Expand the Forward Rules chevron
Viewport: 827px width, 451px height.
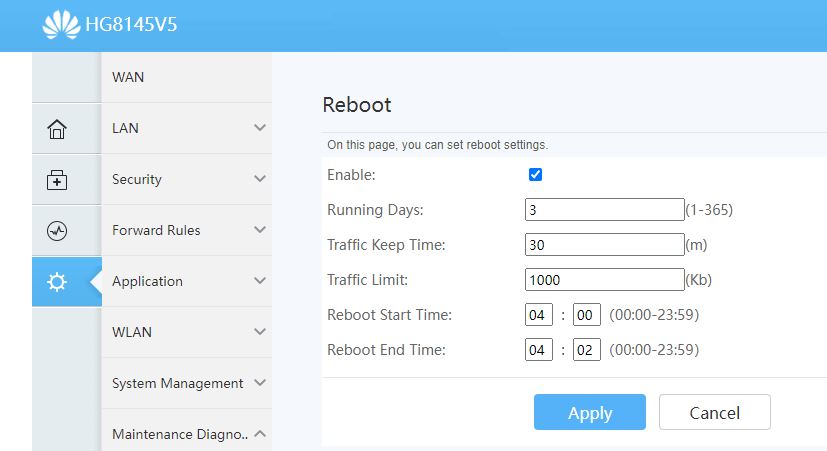click(260, 230)
